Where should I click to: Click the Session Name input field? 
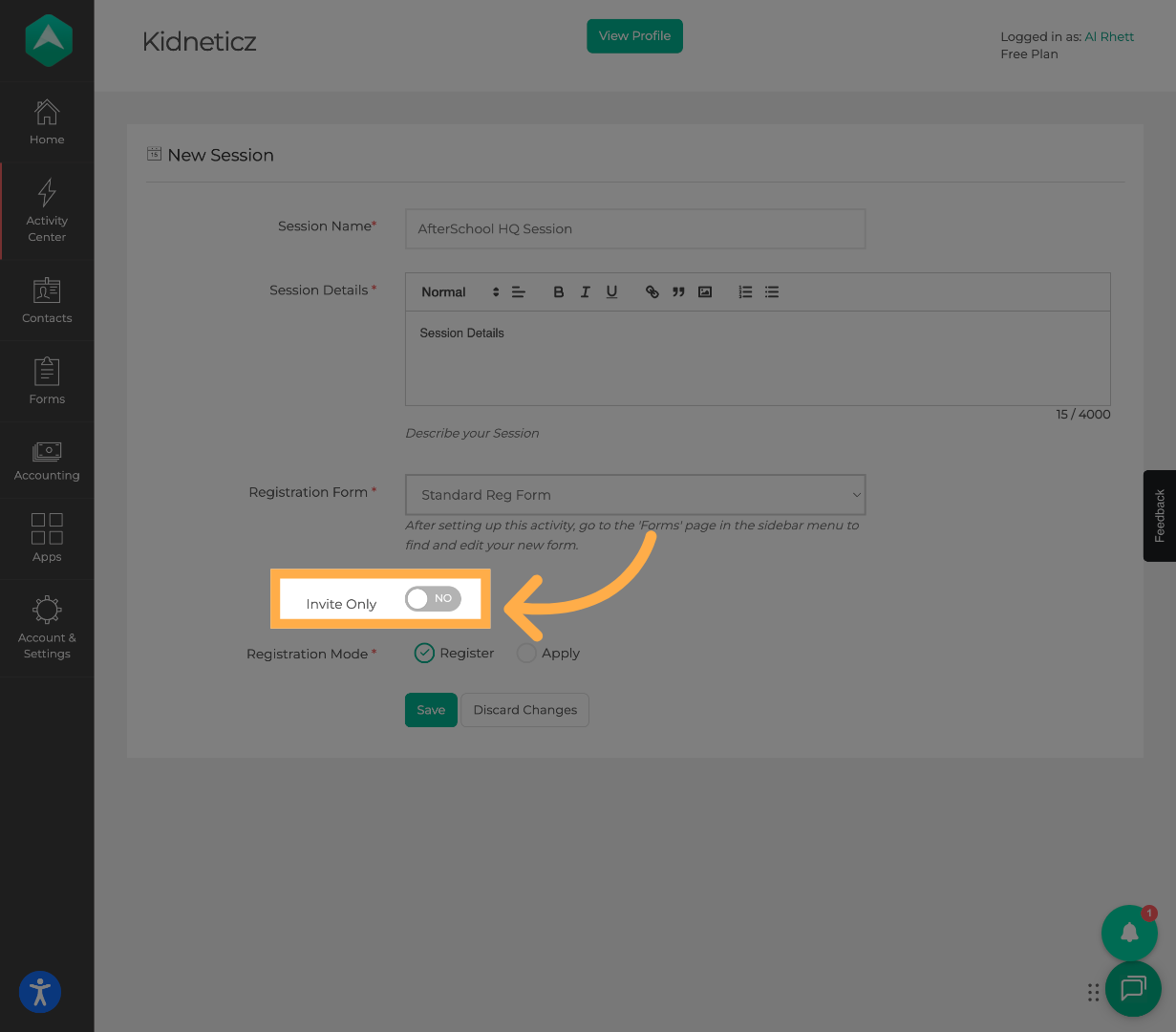pyautogui.click(x=635, y=229)
